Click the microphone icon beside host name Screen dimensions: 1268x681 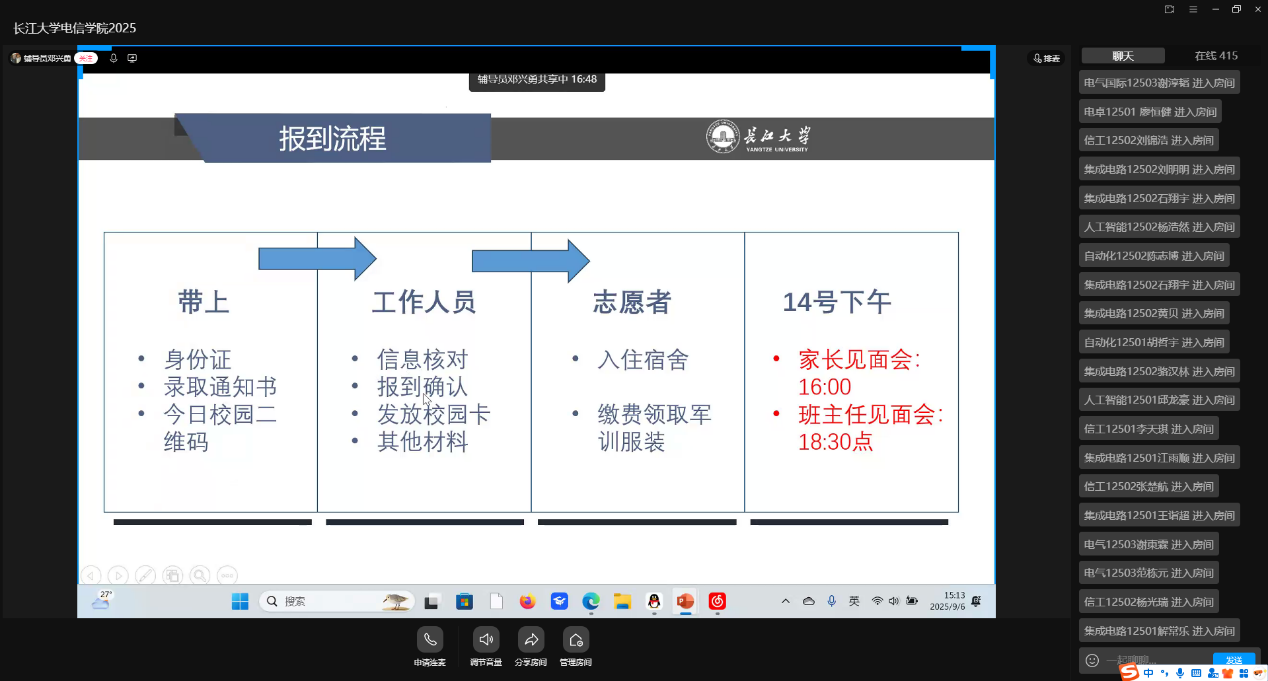click(x=114, y=58)
